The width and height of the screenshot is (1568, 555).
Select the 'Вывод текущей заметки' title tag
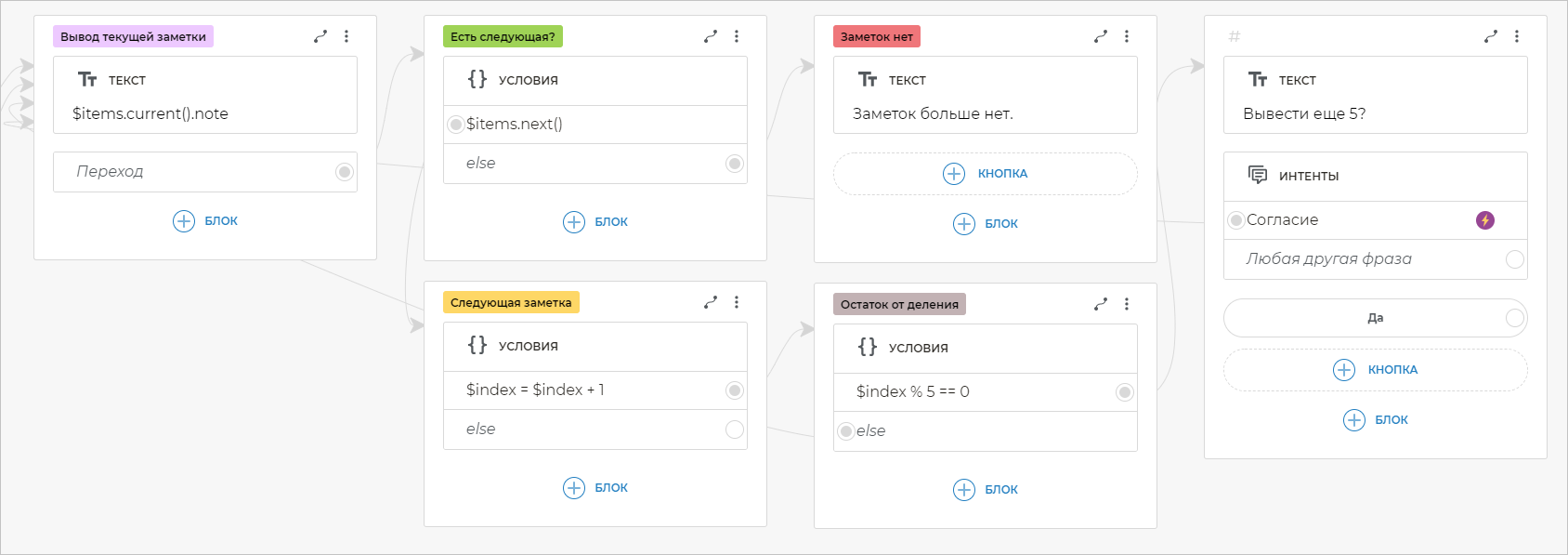click(x=133, y=37)
